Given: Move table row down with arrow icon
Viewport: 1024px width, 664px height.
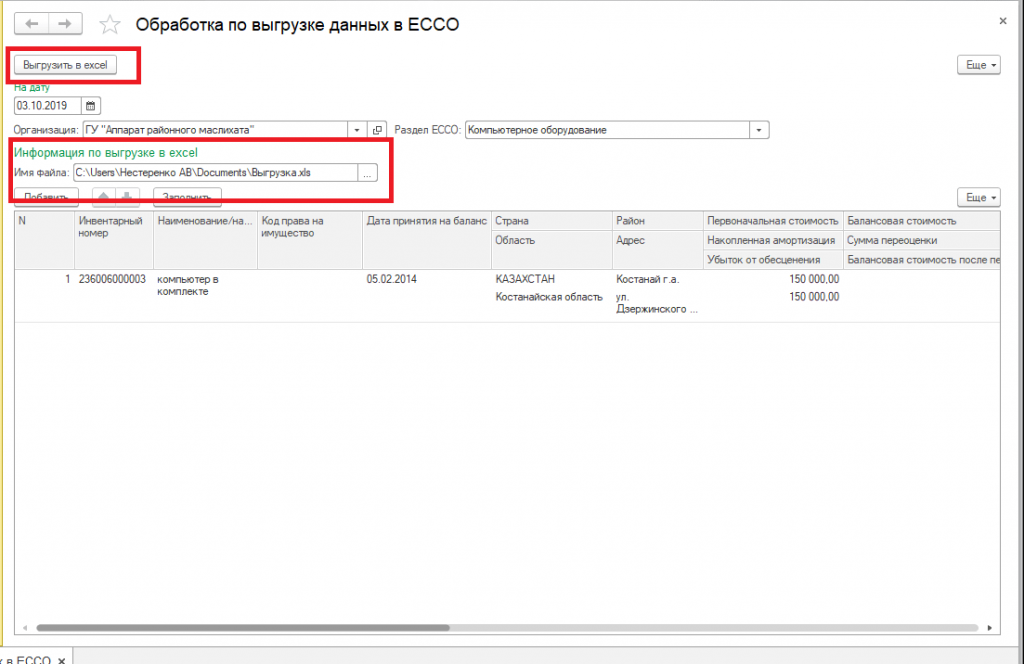Looking at the screenshot, I should pos(127,197).
